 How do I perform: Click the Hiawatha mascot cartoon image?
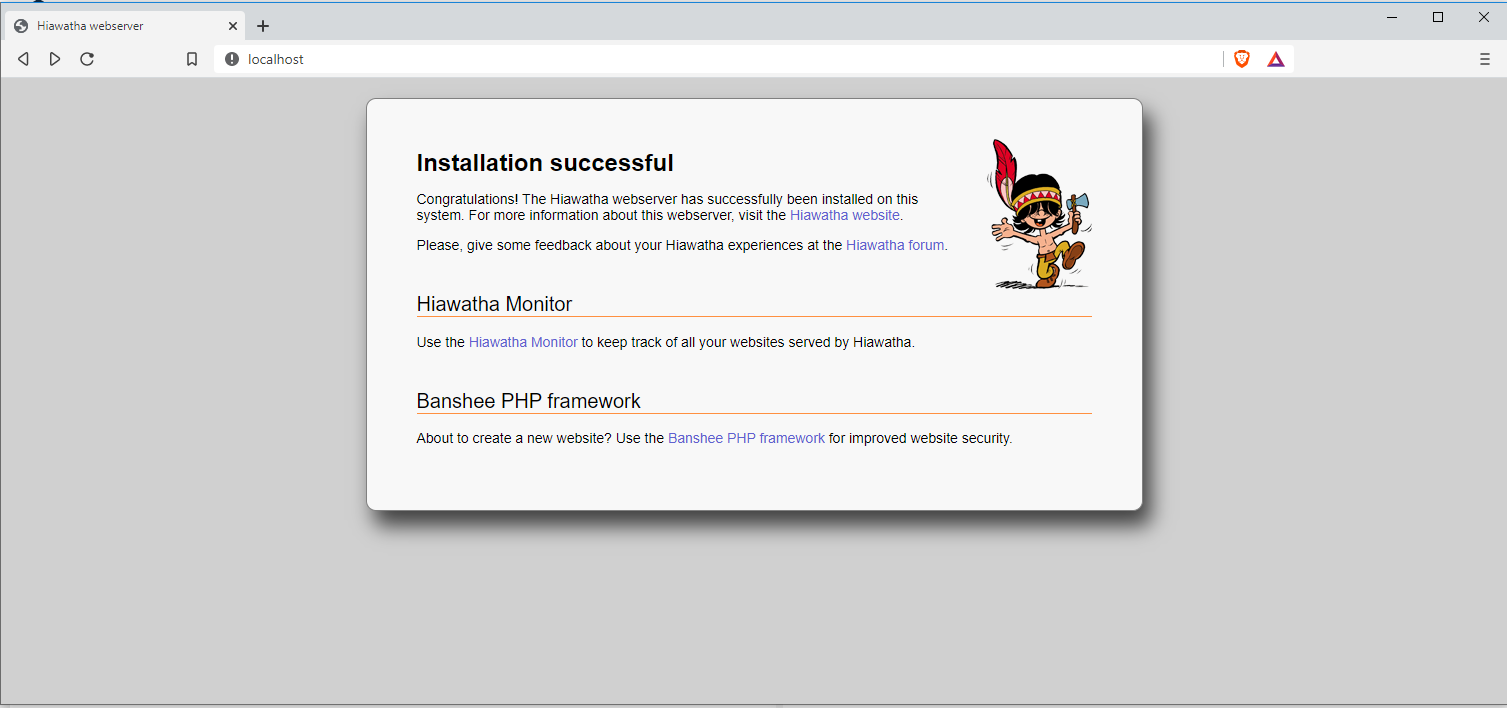(1039, 214)
